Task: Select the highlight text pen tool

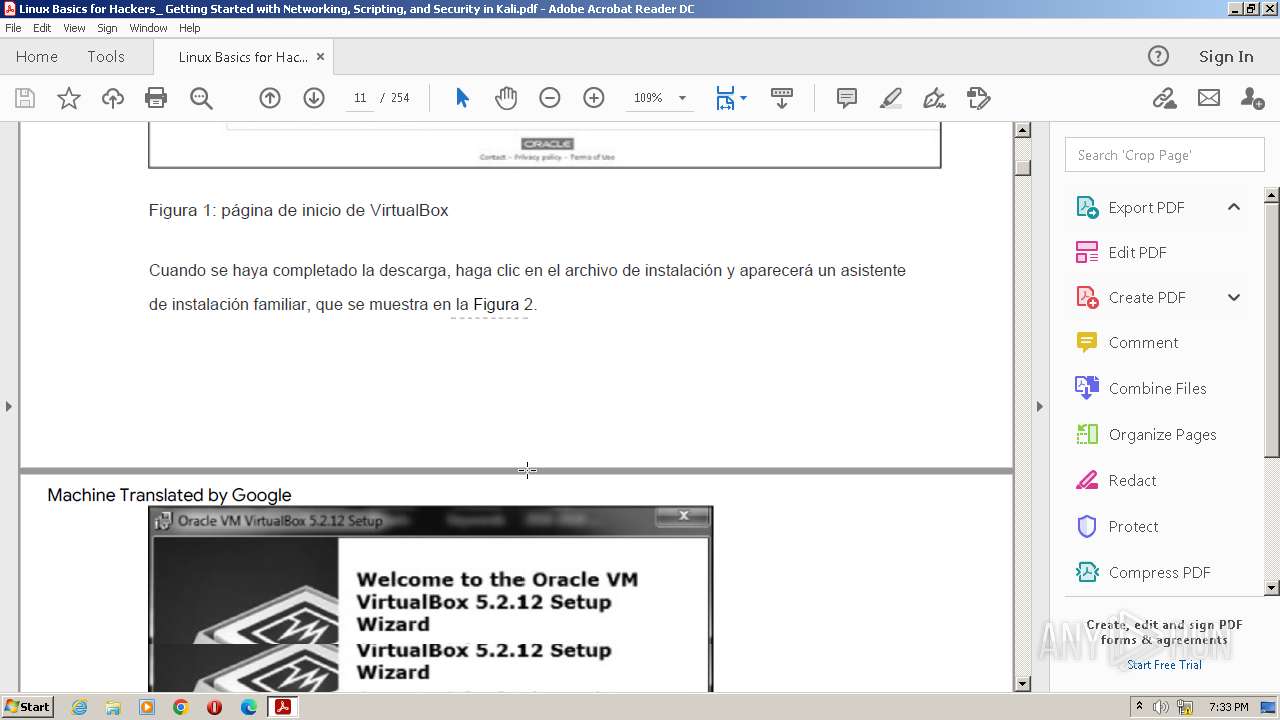Action: 891,98
